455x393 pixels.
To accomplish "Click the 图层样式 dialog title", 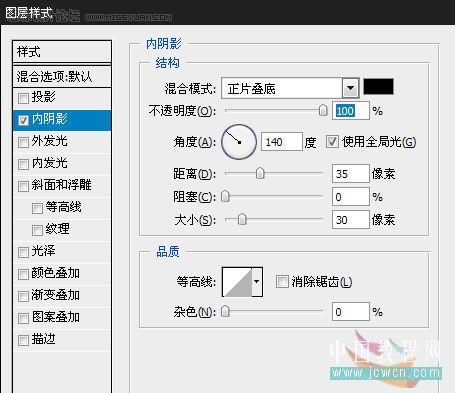I will (29, 13).
